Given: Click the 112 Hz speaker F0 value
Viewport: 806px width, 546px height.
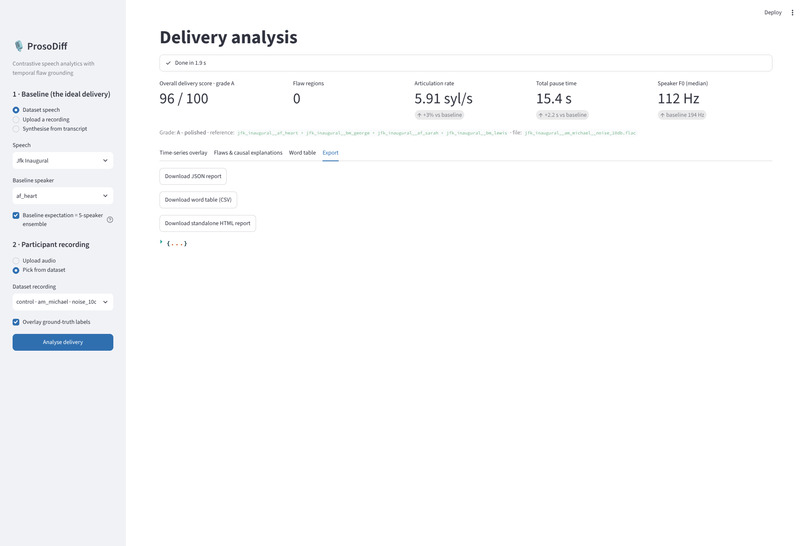Looking at the screenshot, I should [678, 99].
